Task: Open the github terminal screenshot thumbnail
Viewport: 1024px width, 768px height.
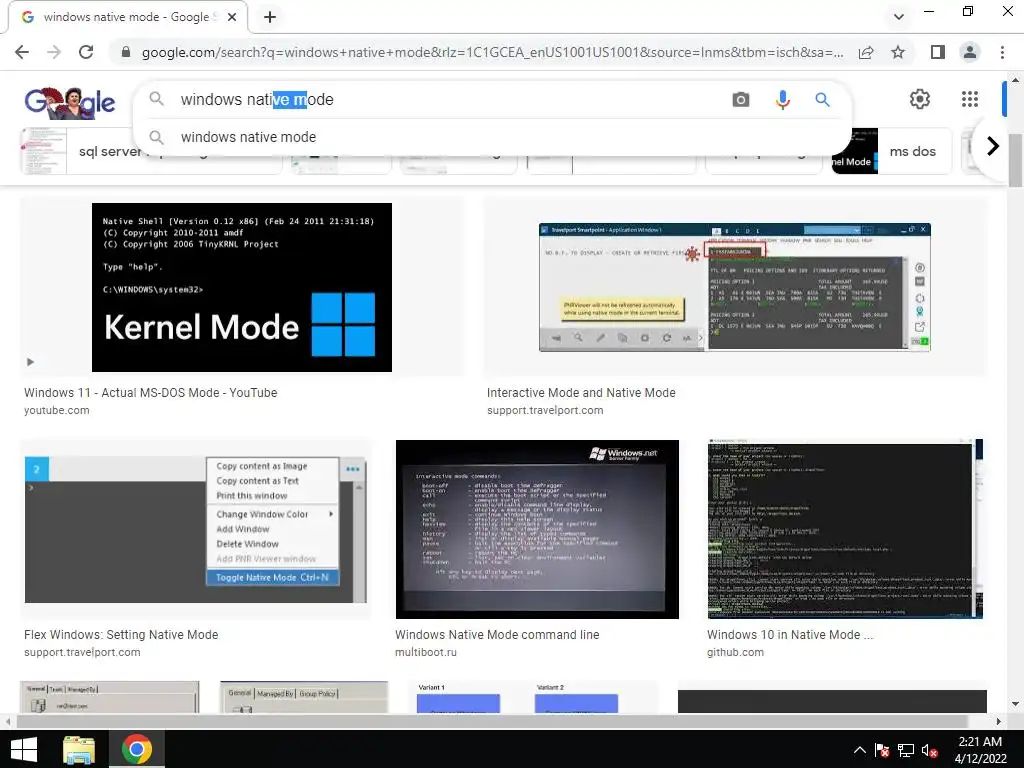Action: (845, 529)
